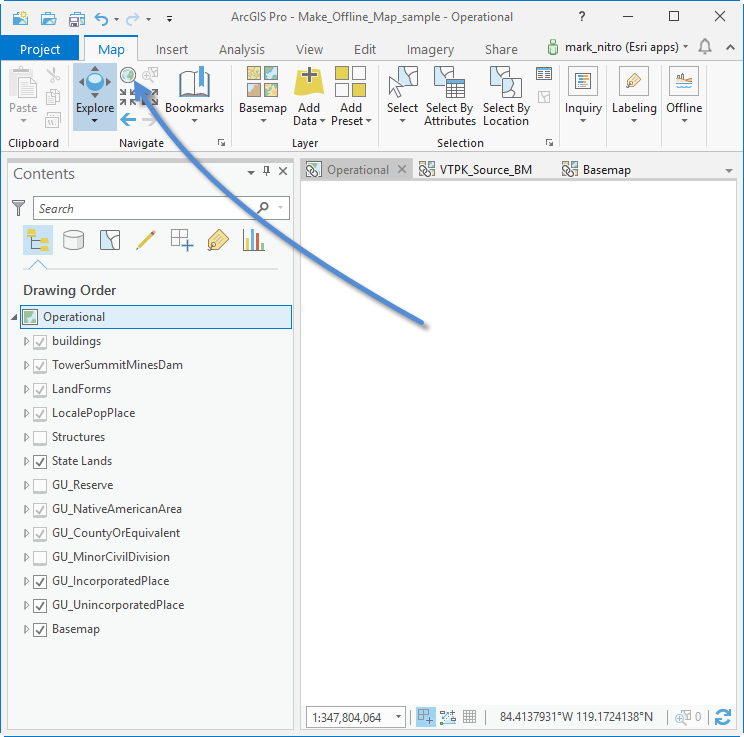Select the Explore navigation tool
The height and width of the screenshot is (737, 744).
pos(95,97)
